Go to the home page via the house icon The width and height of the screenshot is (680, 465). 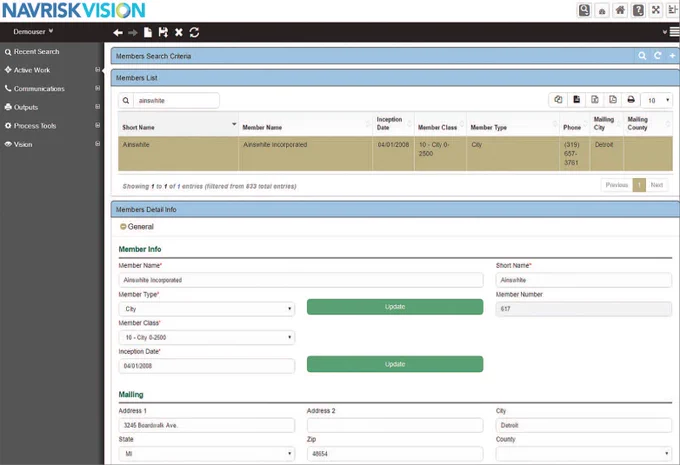620,10
